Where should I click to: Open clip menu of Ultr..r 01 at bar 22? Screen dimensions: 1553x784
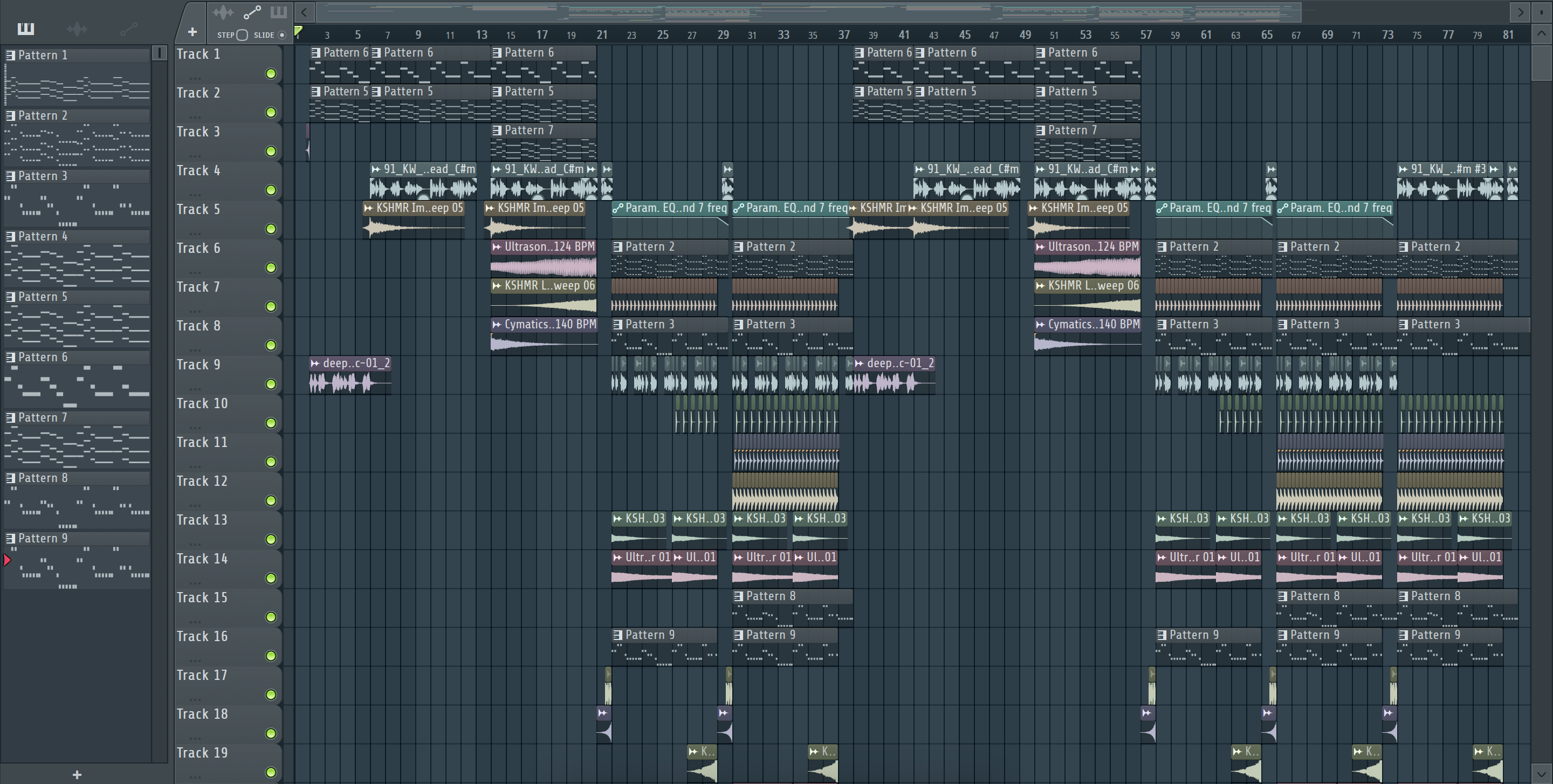[617, 558]
